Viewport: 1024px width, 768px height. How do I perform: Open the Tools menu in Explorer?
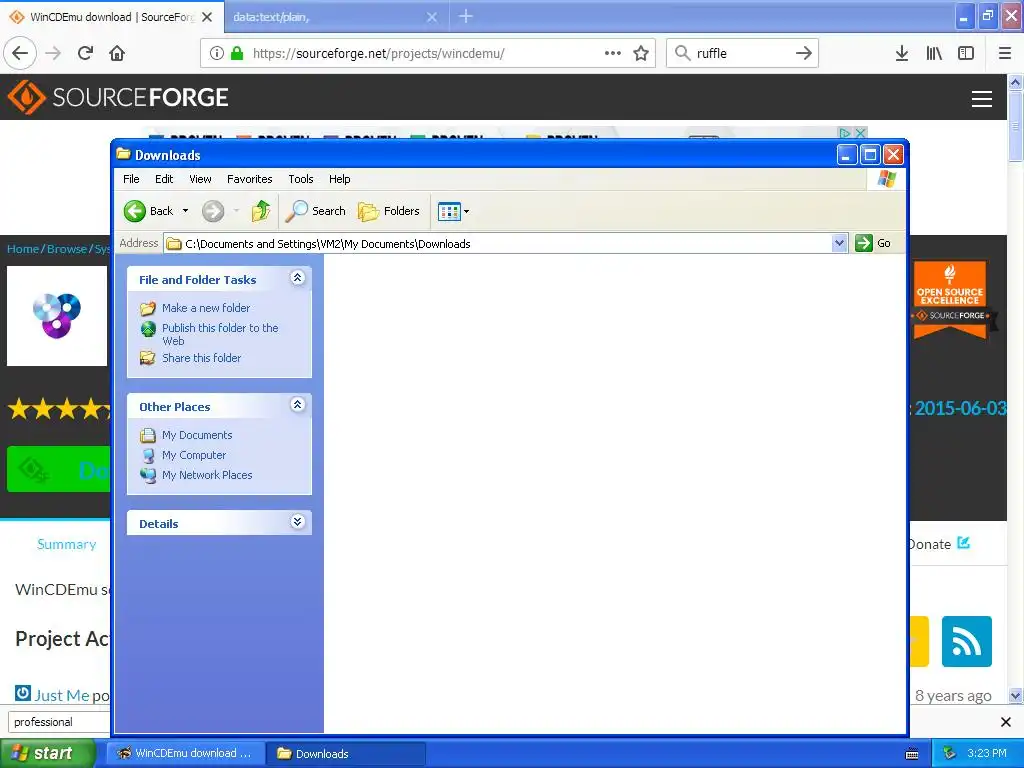(300, 179)
